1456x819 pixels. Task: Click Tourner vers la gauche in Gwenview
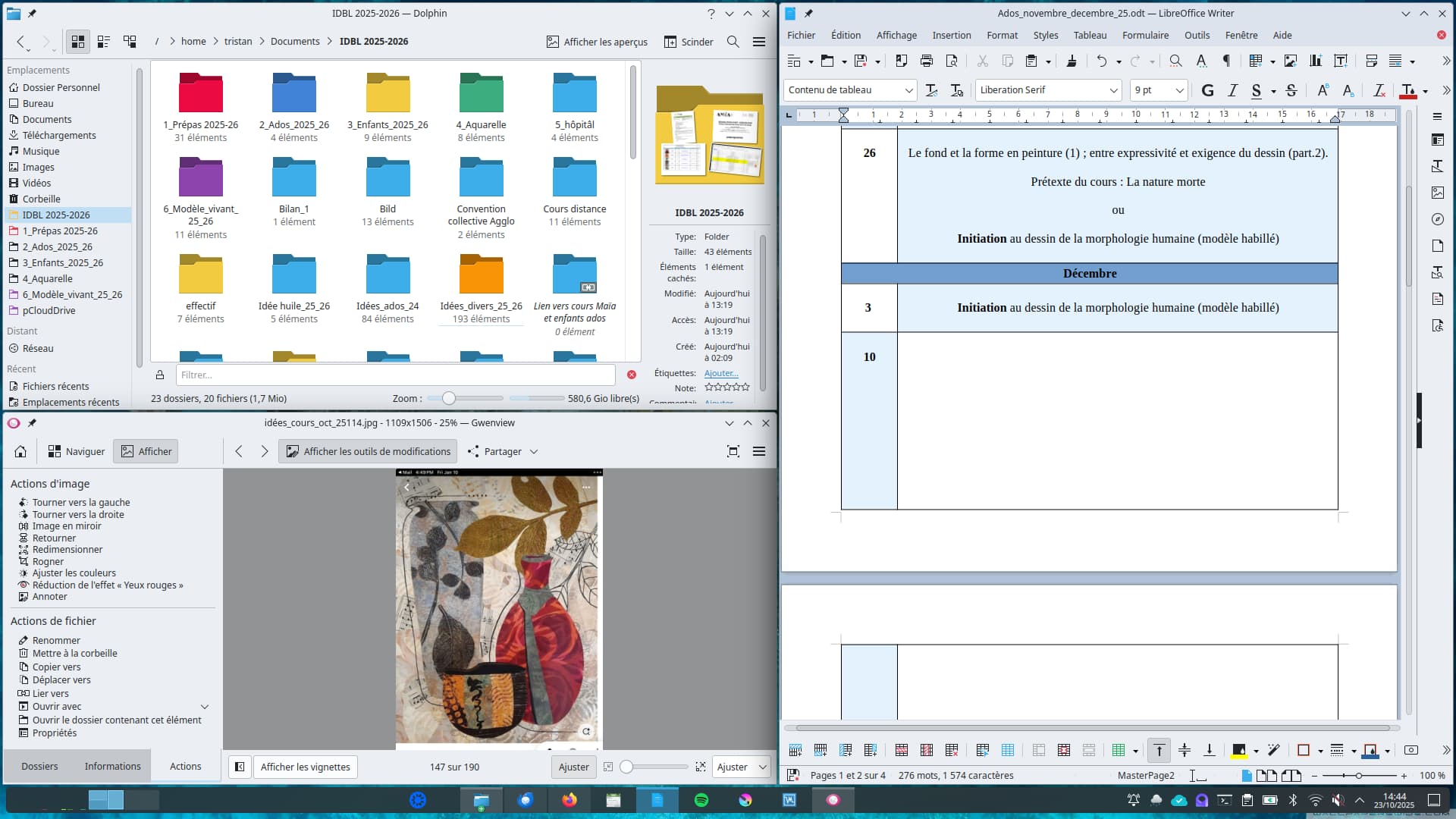click(x=81, y=502)
